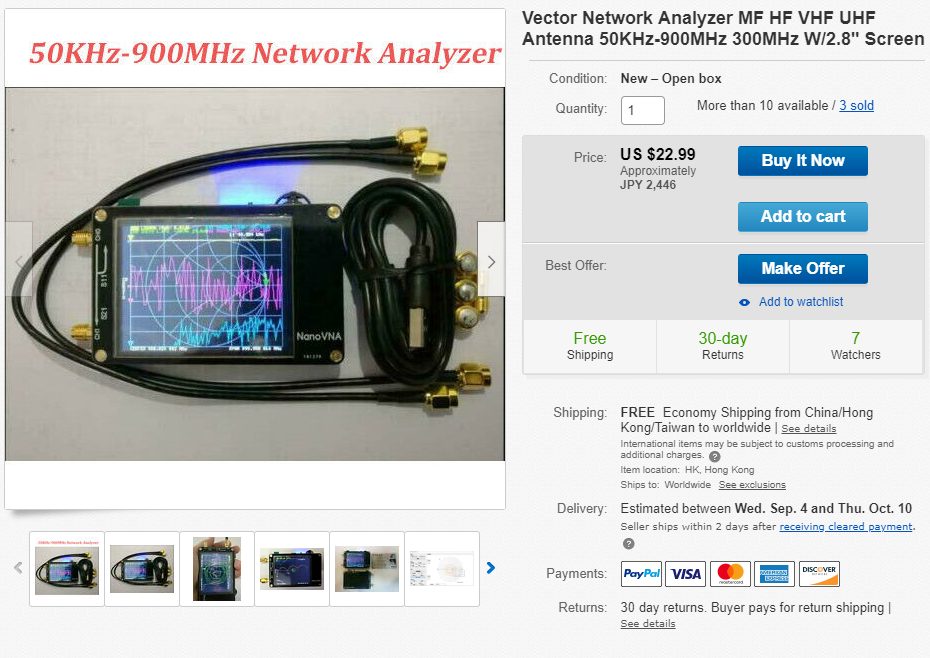Click the help icon after customs charges text

[x=715, y=456]
